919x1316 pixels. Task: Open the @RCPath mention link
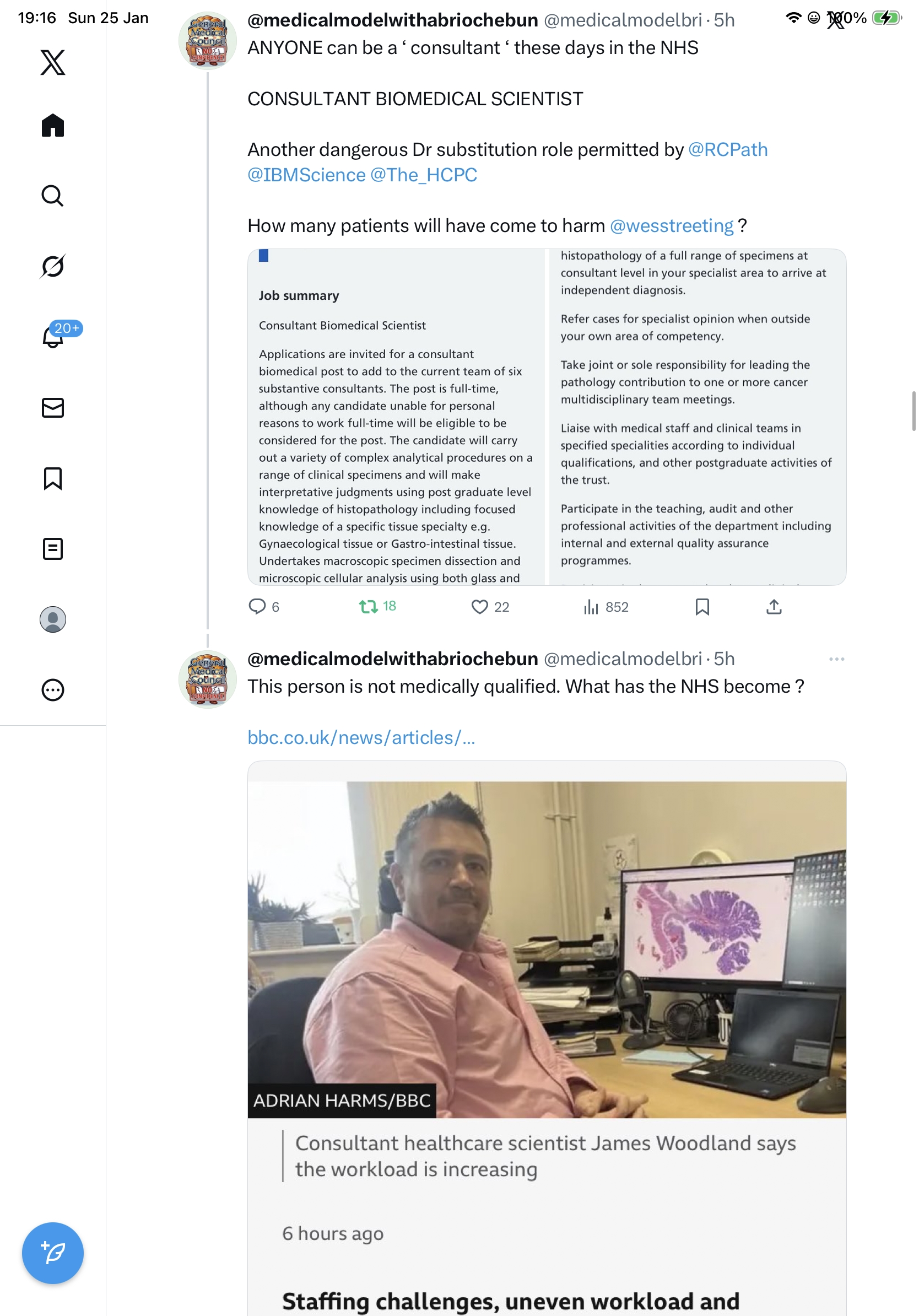(728, 149)
